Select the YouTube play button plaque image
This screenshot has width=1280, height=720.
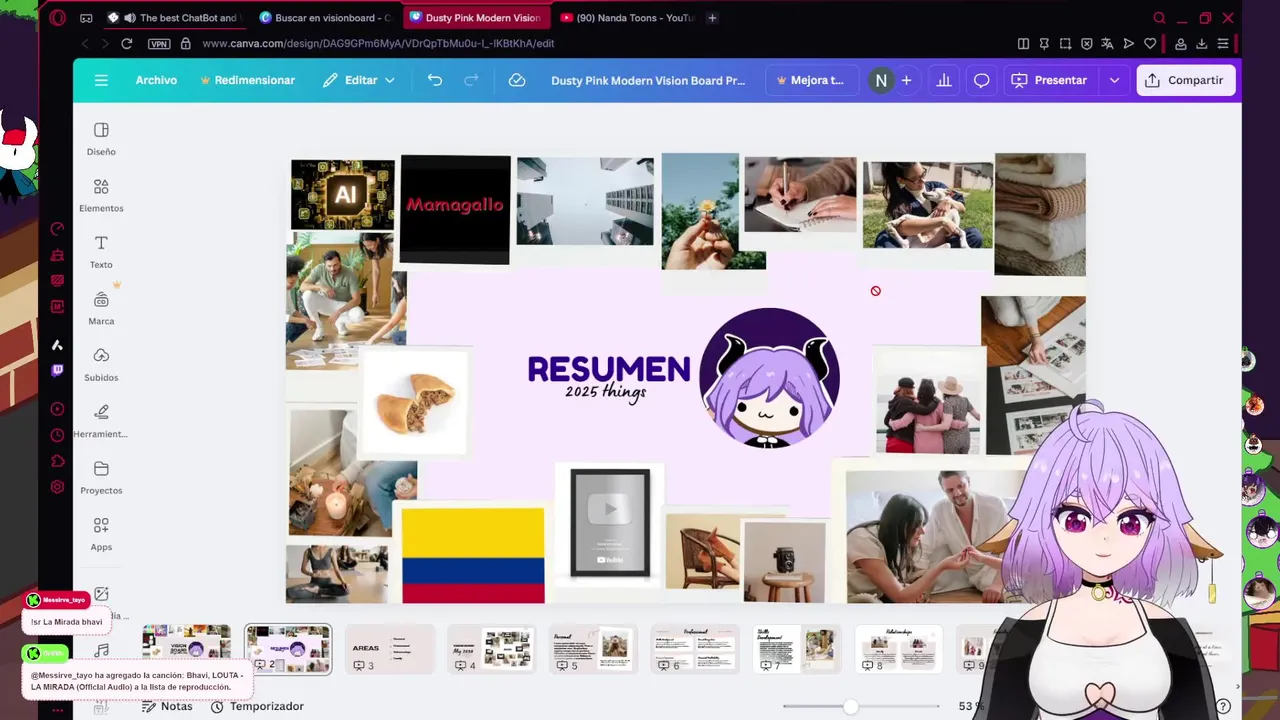tap(610, 523)
